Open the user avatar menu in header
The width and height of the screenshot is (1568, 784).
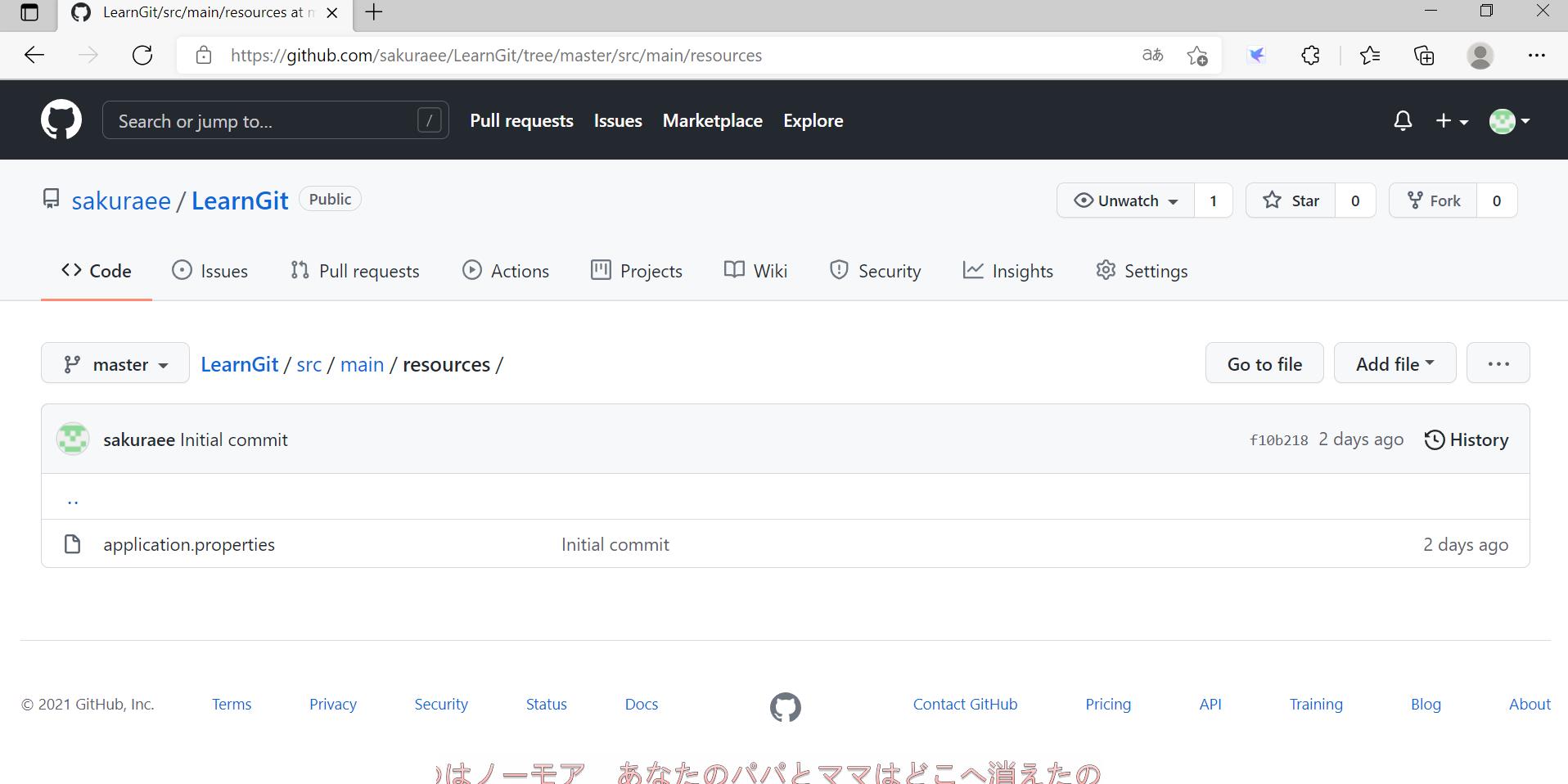pyautogui.click(x=1509, y=121)
